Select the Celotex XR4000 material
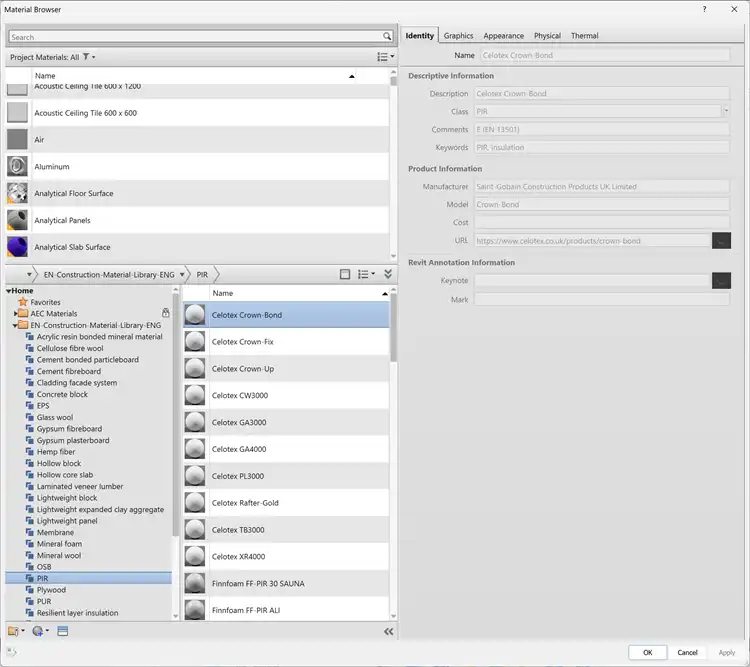Screen dimensions: 750x667 point(286,556)
